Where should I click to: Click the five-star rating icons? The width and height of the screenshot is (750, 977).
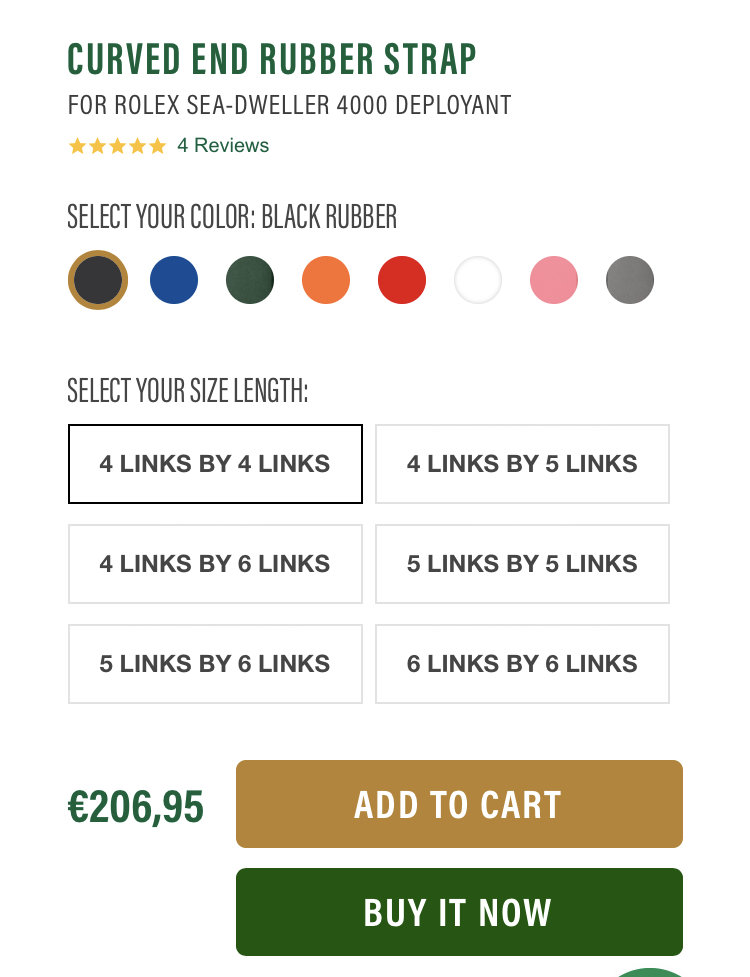click(117, 146)
